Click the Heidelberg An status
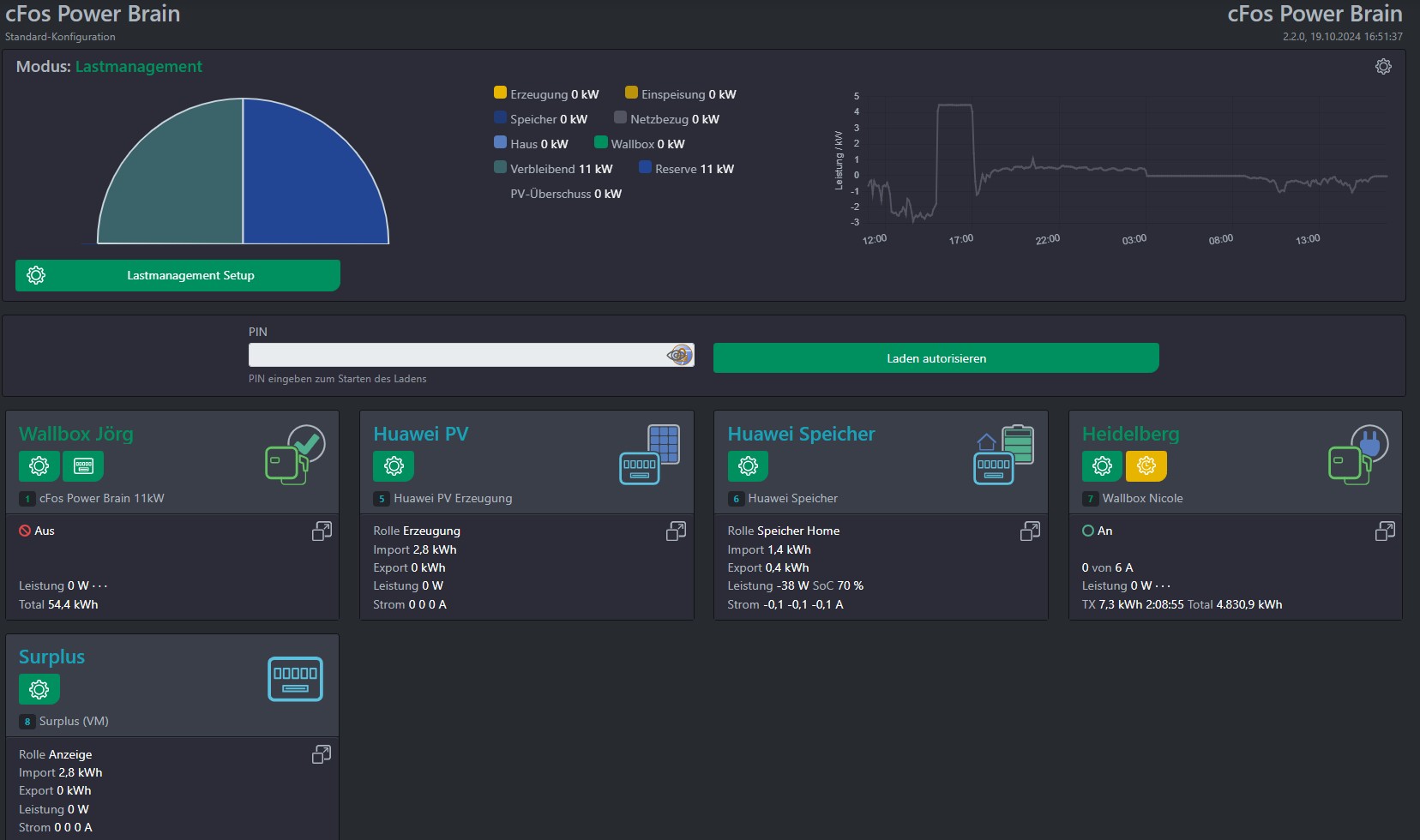This screenshot has width=1420, height=840. pyautogui.click(x=1097, y=531)
